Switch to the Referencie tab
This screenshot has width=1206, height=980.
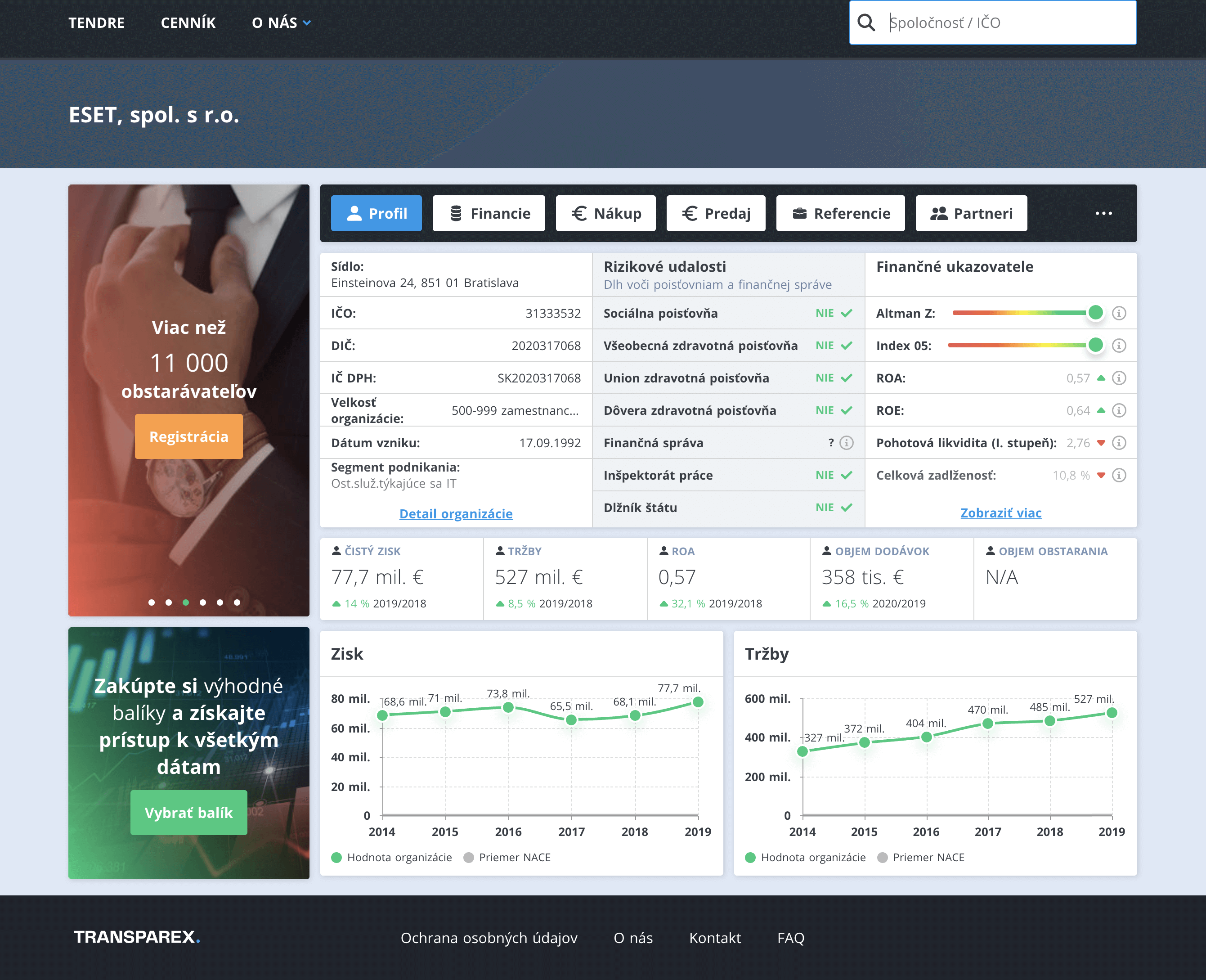[x=840, y=213]
